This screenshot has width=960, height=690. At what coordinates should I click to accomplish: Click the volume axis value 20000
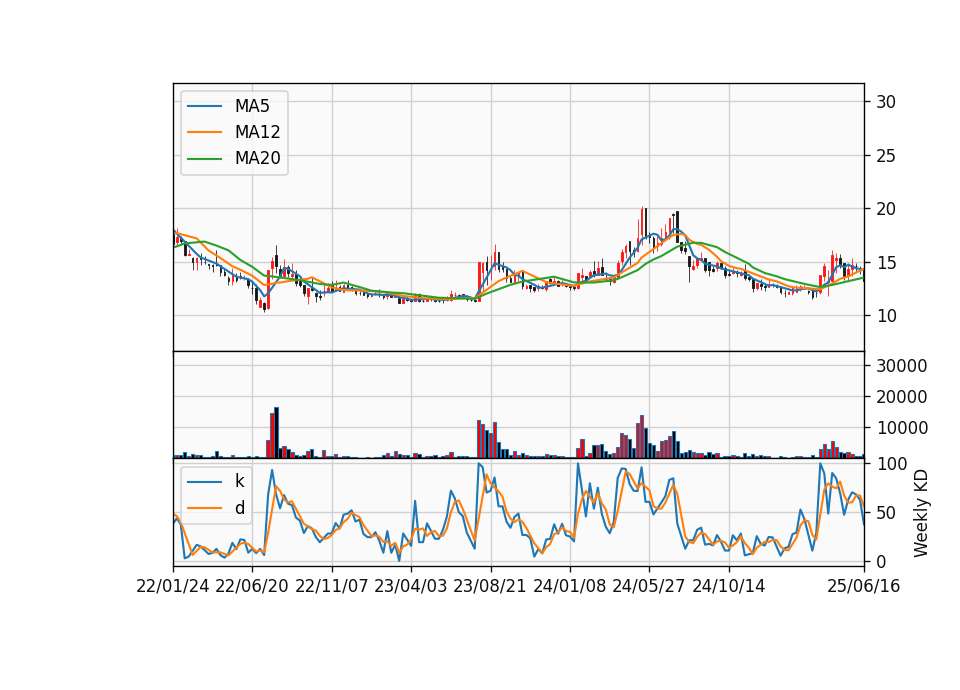coord(902,397)
